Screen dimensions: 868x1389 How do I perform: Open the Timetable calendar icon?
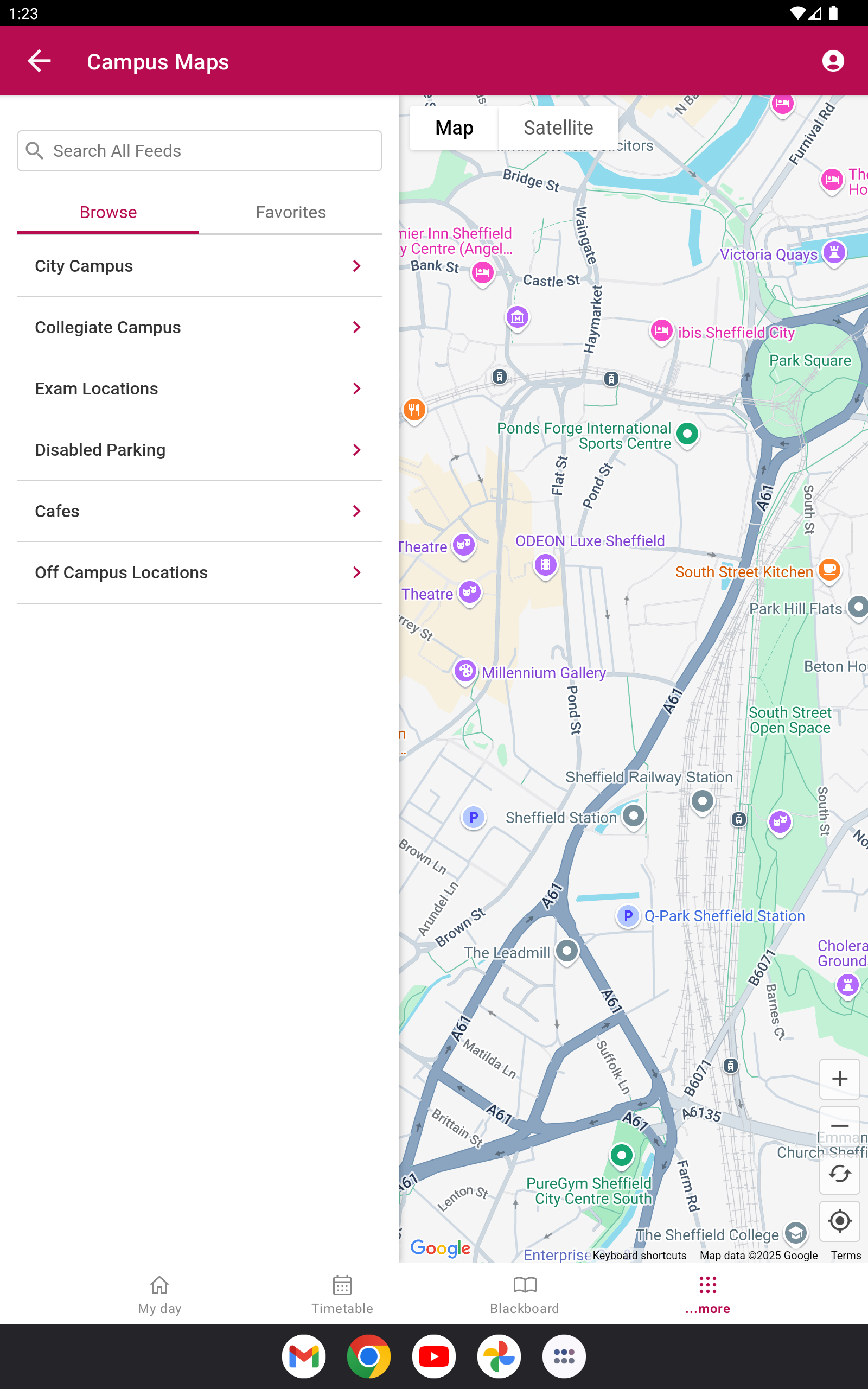coord(342,1286)
